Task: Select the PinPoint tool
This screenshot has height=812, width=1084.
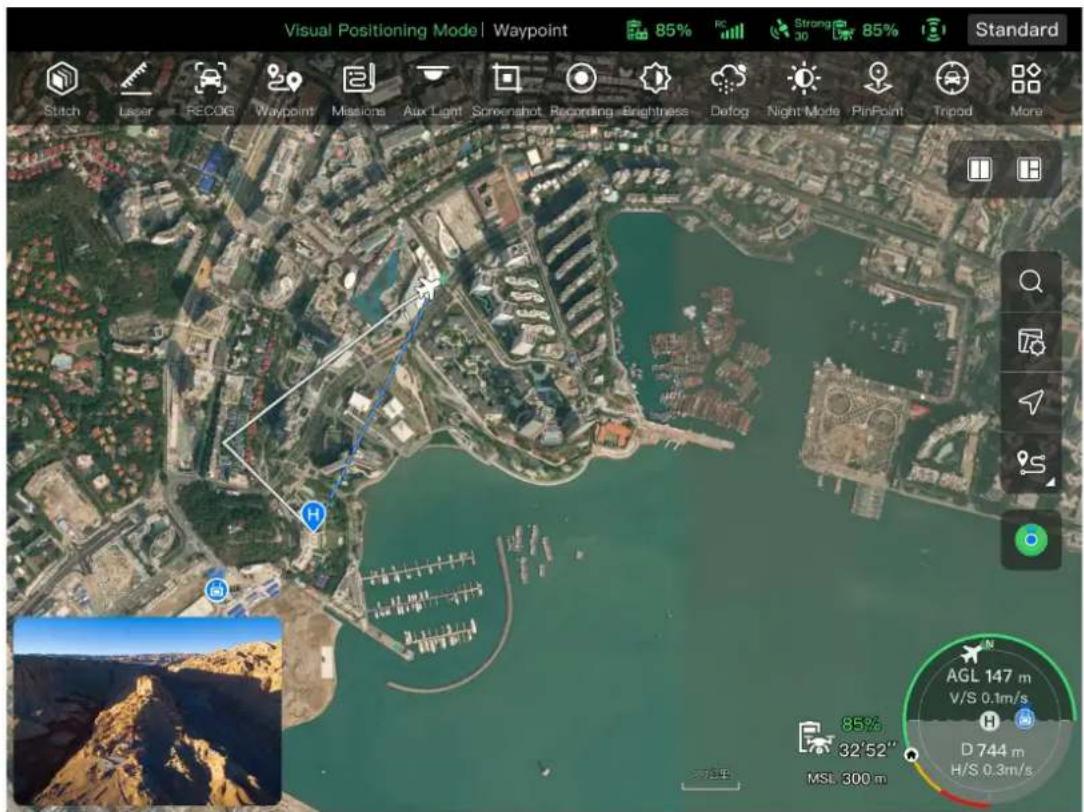Action: (877, 89)
